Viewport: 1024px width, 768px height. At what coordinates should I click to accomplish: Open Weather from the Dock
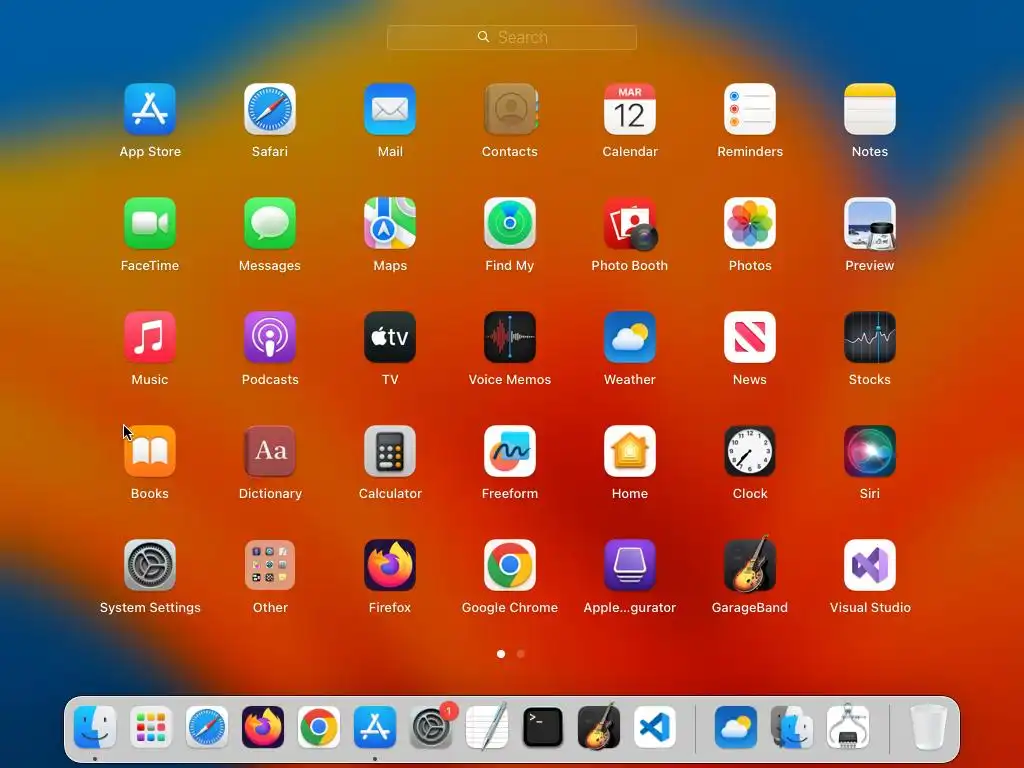point(736,727)
